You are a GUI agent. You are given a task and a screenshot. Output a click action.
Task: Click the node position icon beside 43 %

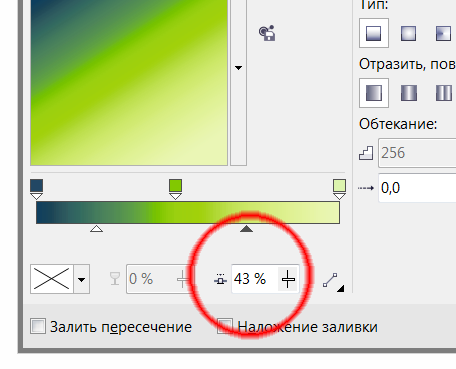click(x=220, y=279)
